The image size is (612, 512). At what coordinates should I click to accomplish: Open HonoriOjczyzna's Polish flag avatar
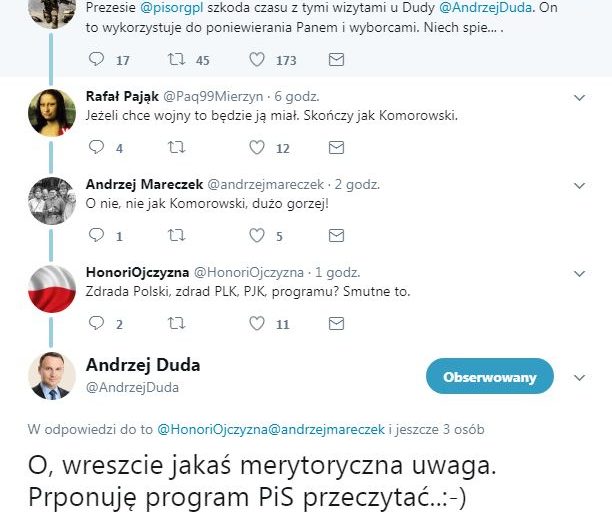pyautogui.click(x=52, y=289)
